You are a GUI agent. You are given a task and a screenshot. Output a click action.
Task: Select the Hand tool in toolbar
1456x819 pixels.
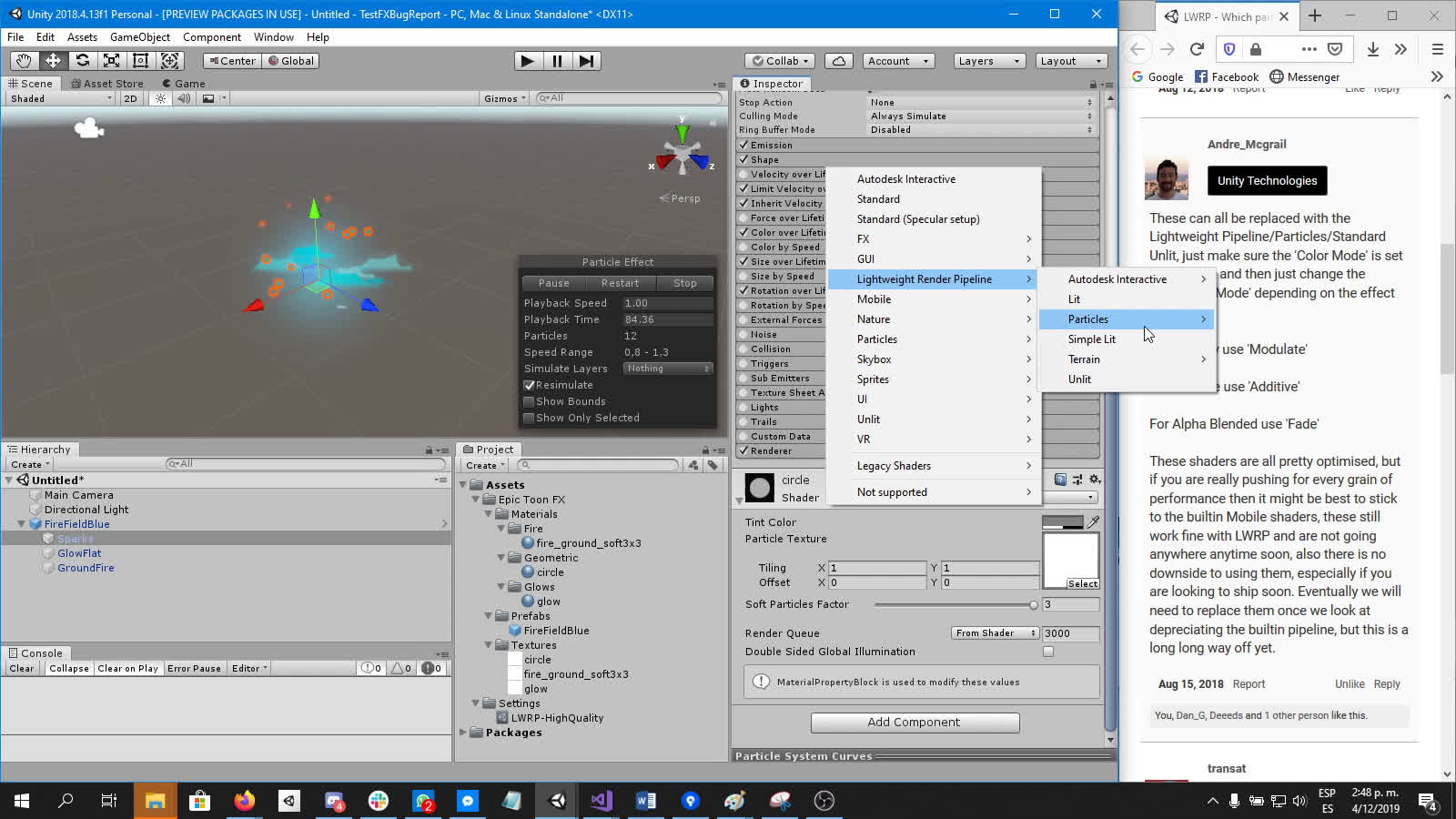[x=24, y=61]
